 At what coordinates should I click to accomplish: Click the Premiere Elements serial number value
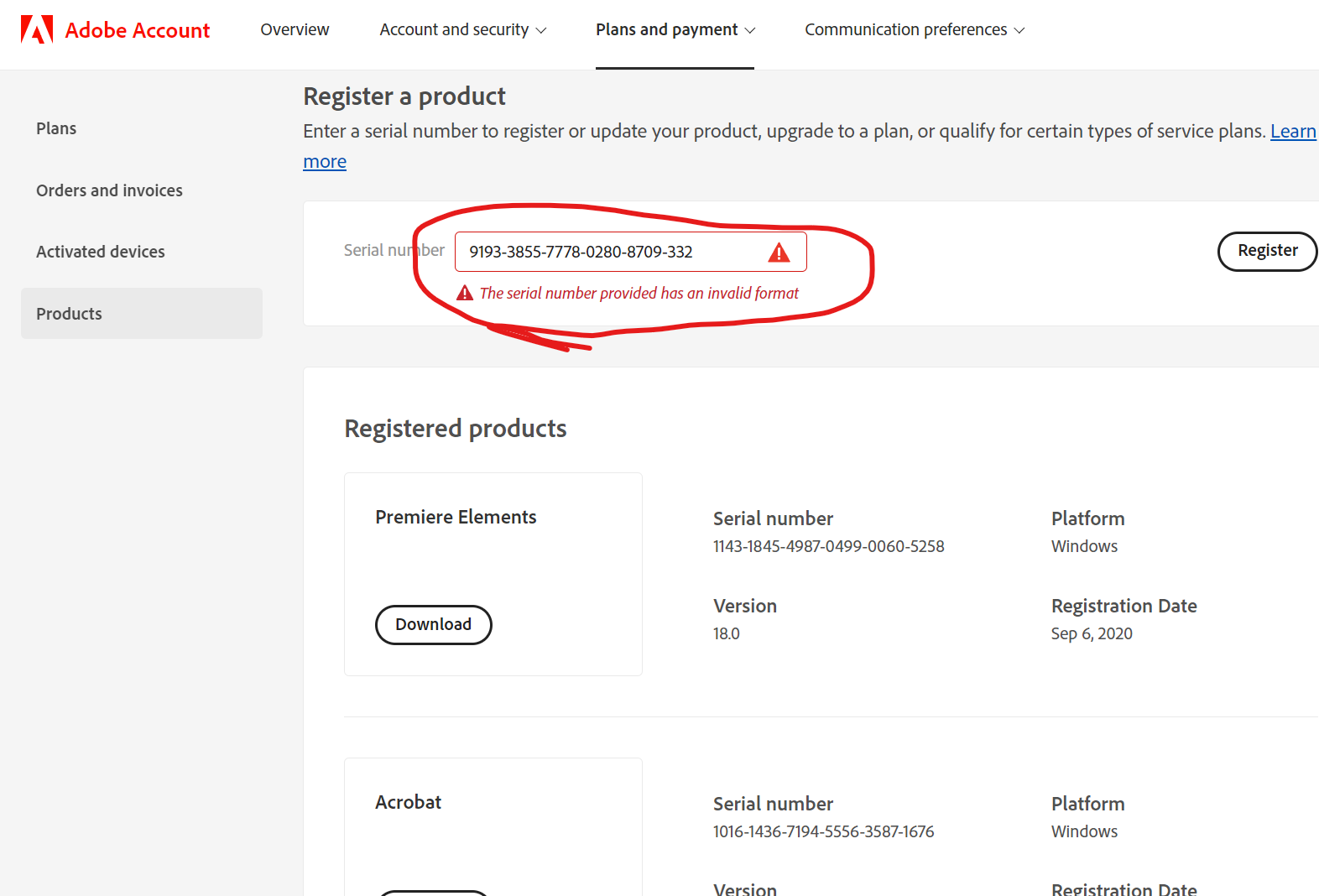828,546
